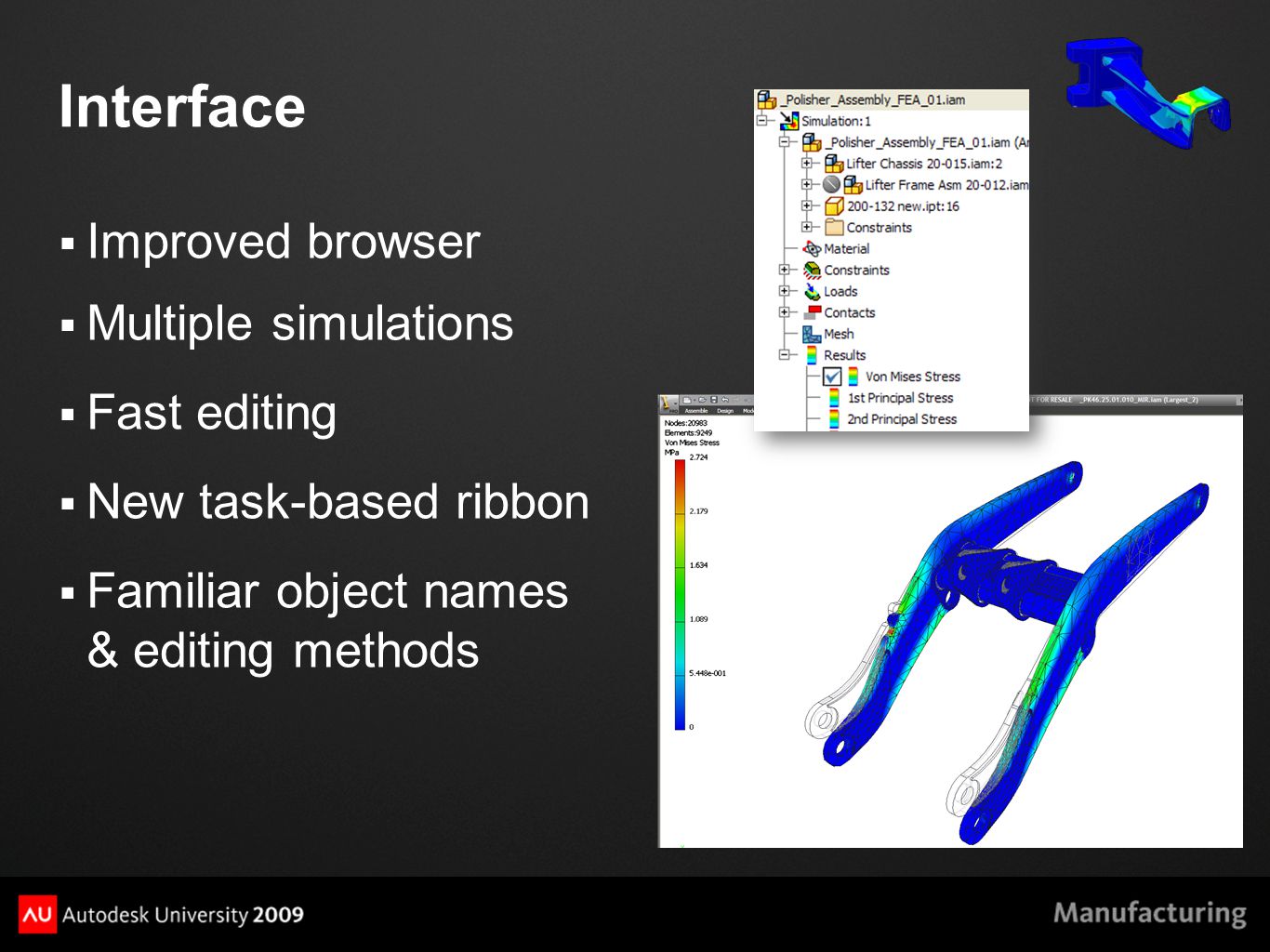
Task: Expand the folder Constraints node under the assembly
Action: [x=807, y=228]
